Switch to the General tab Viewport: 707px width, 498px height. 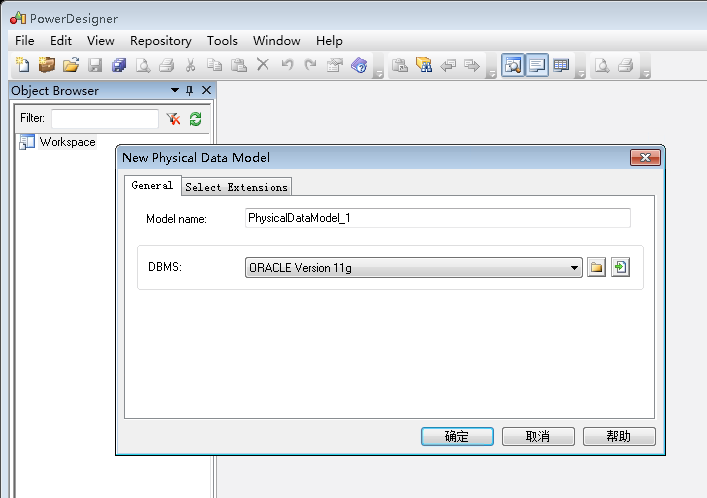coord(152,185)
